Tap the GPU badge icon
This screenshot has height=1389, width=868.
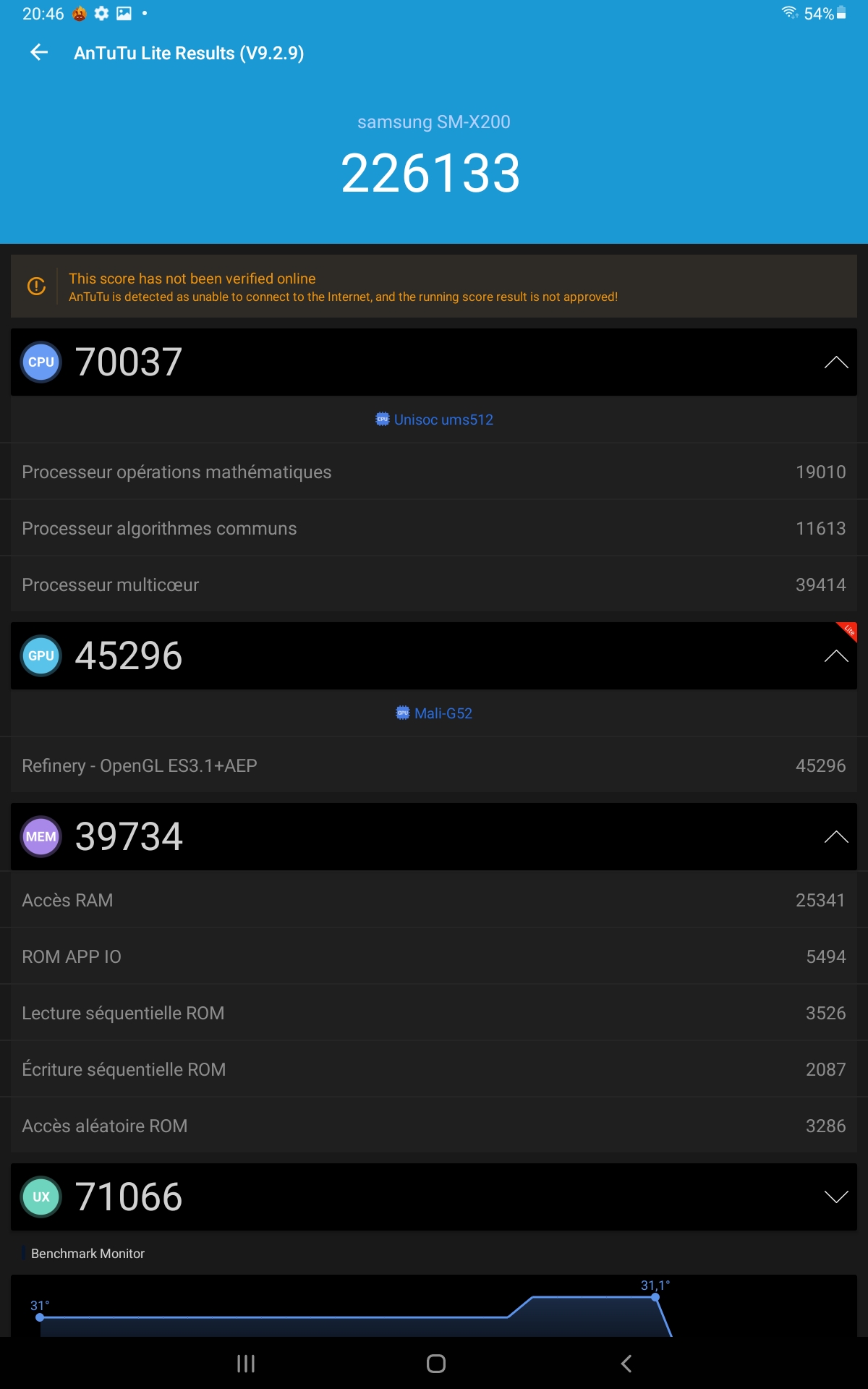click(41, 655)
